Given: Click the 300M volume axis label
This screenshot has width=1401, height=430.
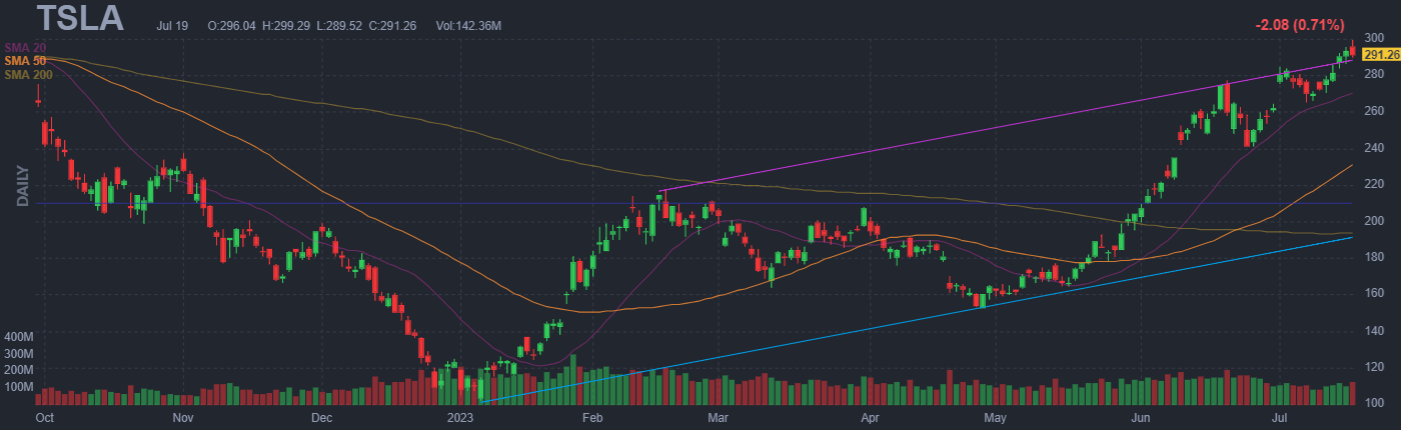Looking at the screenshot, I should click(x=20, y=353).
